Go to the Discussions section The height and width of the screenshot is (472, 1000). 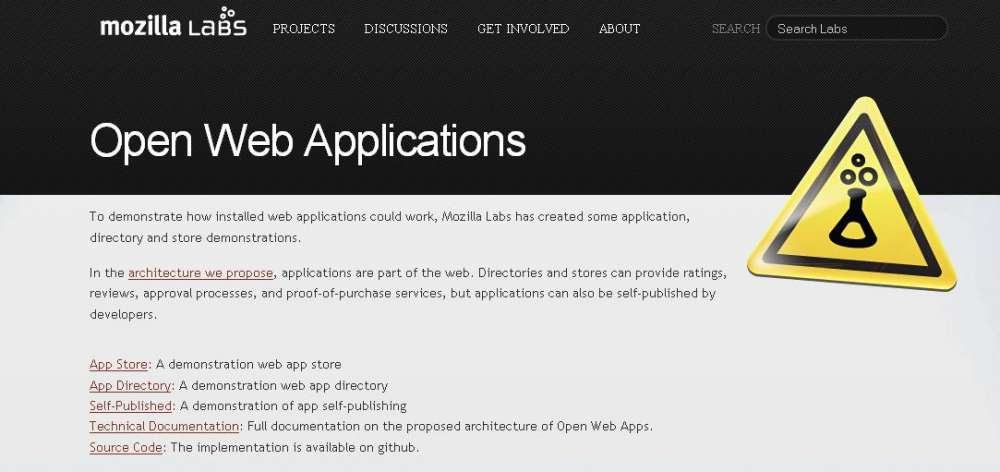coord(406,29)
